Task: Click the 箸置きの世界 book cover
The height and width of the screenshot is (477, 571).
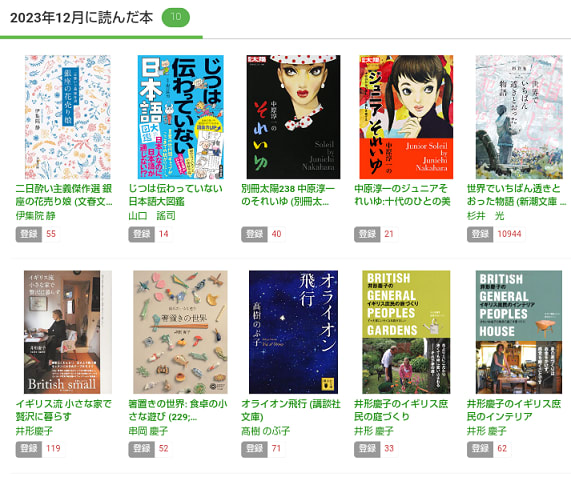Action: pos(181,332)
